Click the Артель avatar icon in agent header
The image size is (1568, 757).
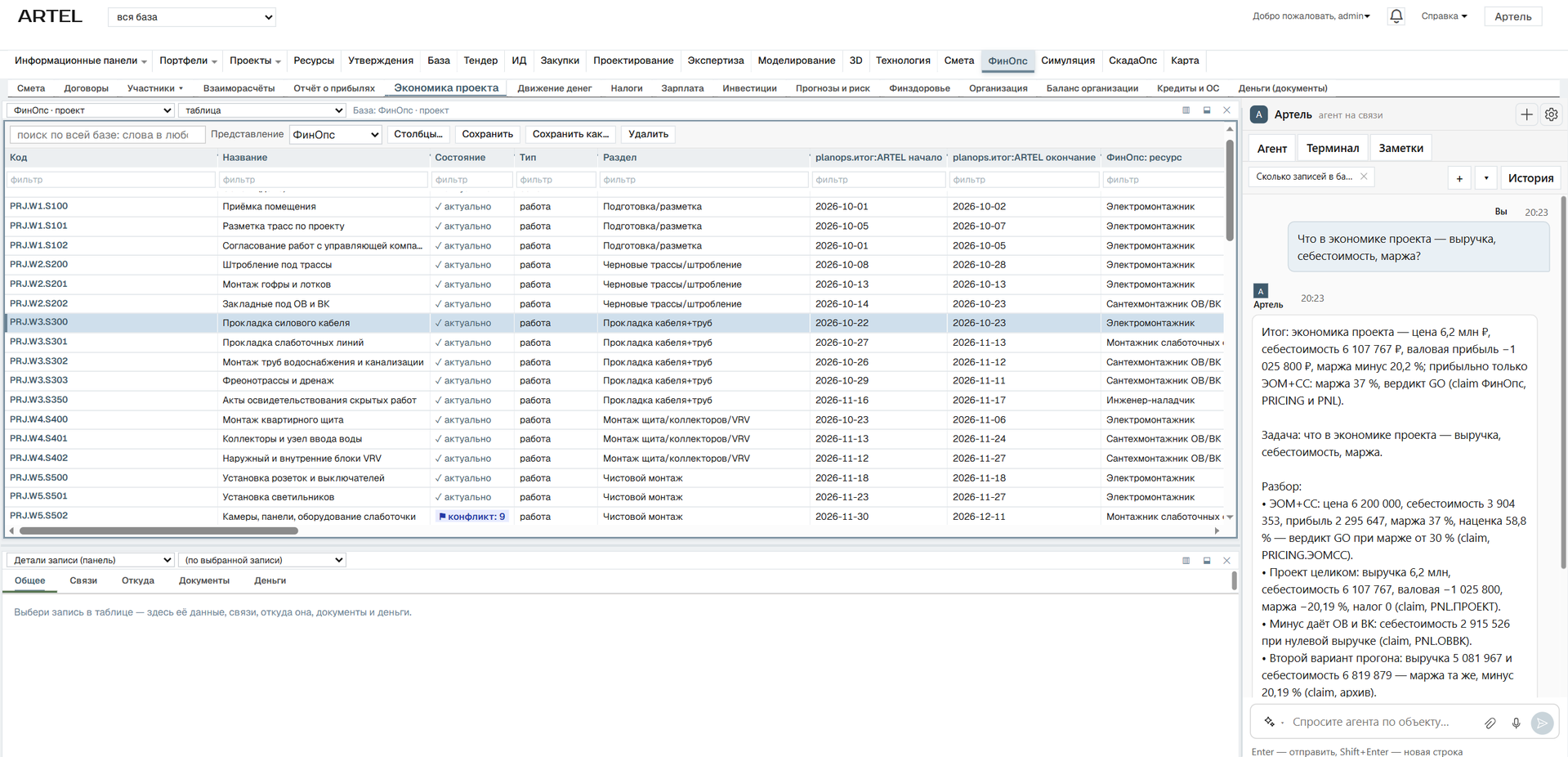[1259, 115]
